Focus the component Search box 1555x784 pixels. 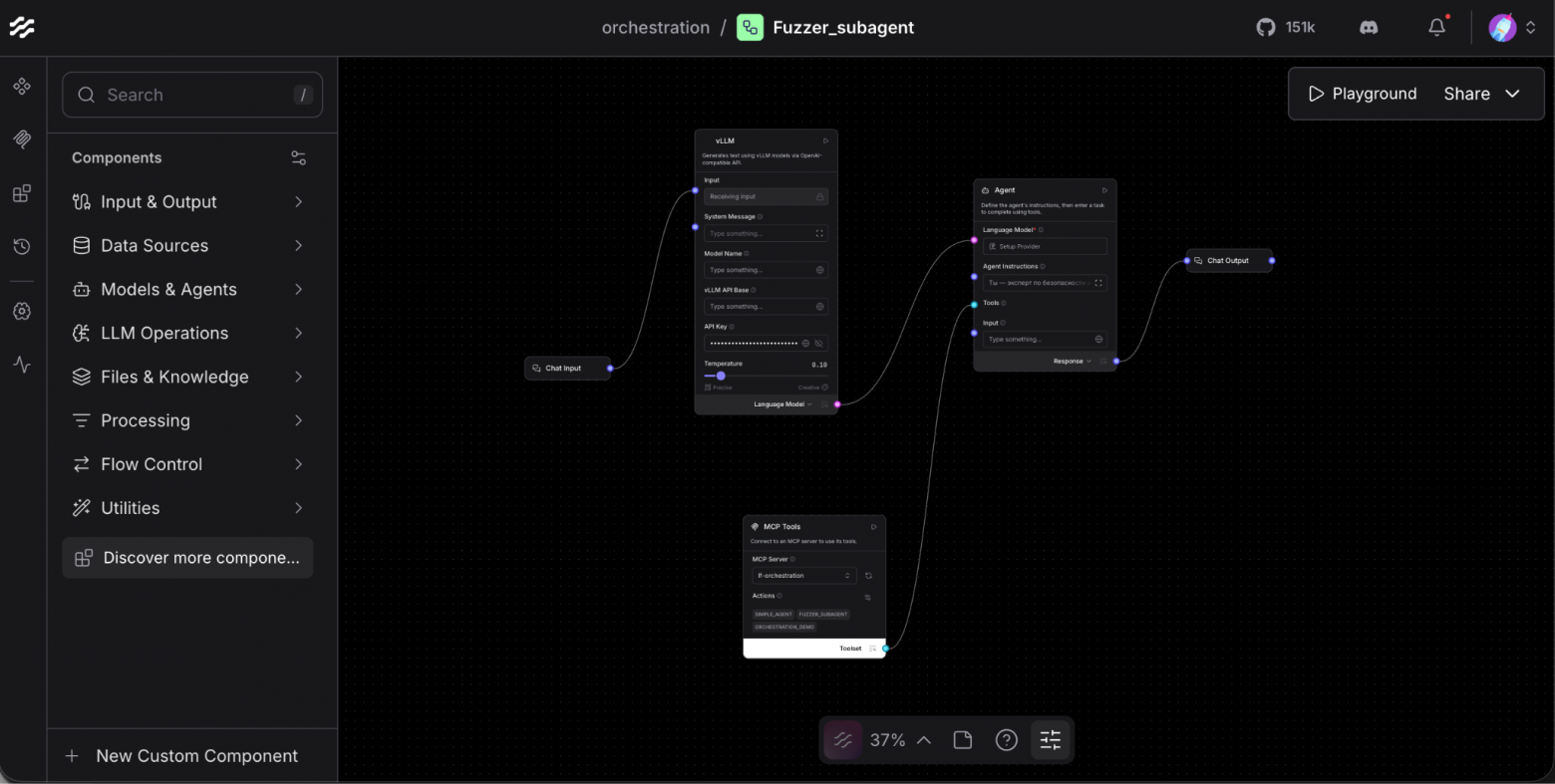click(192, 95)
